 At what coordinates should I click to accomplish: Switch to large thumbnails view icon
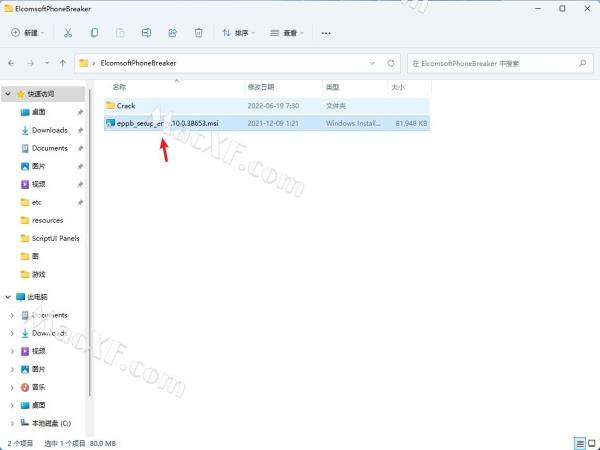pyautogui.click(x=592, y=444)
